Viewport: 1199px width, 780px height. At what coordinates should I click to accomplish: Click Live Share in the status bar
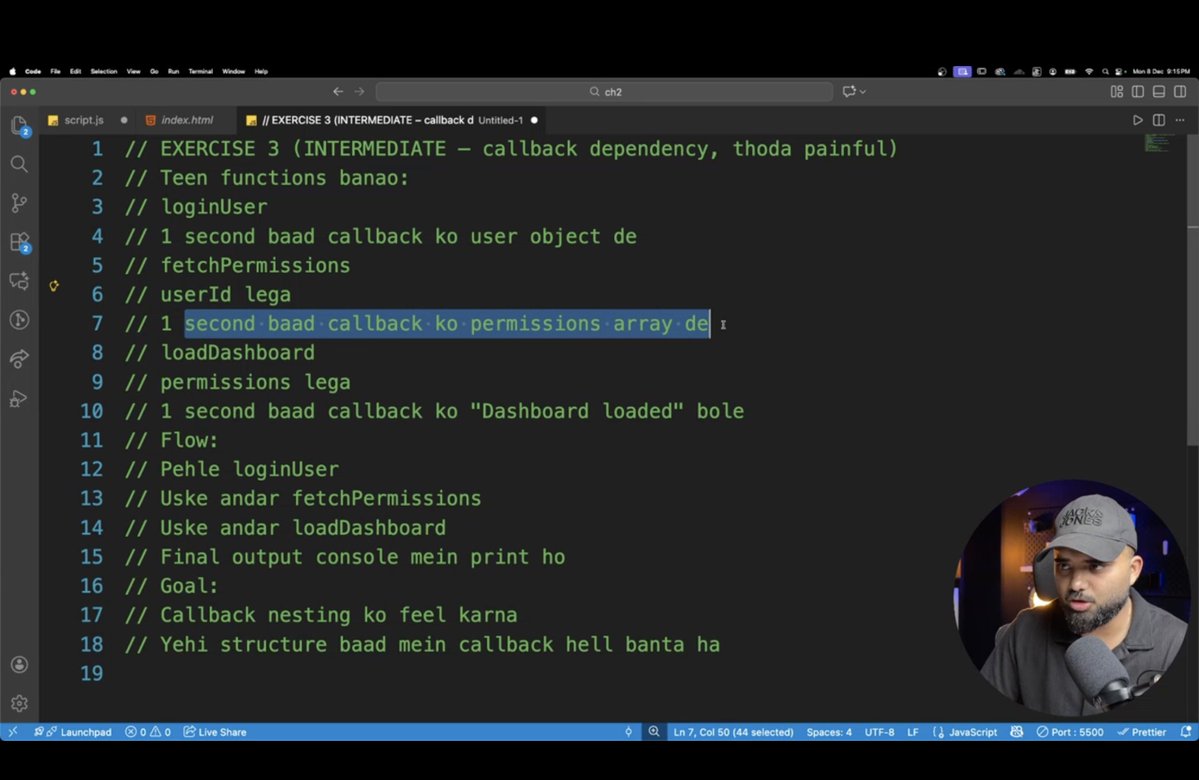pyautogui.click(x=215, y=732)
